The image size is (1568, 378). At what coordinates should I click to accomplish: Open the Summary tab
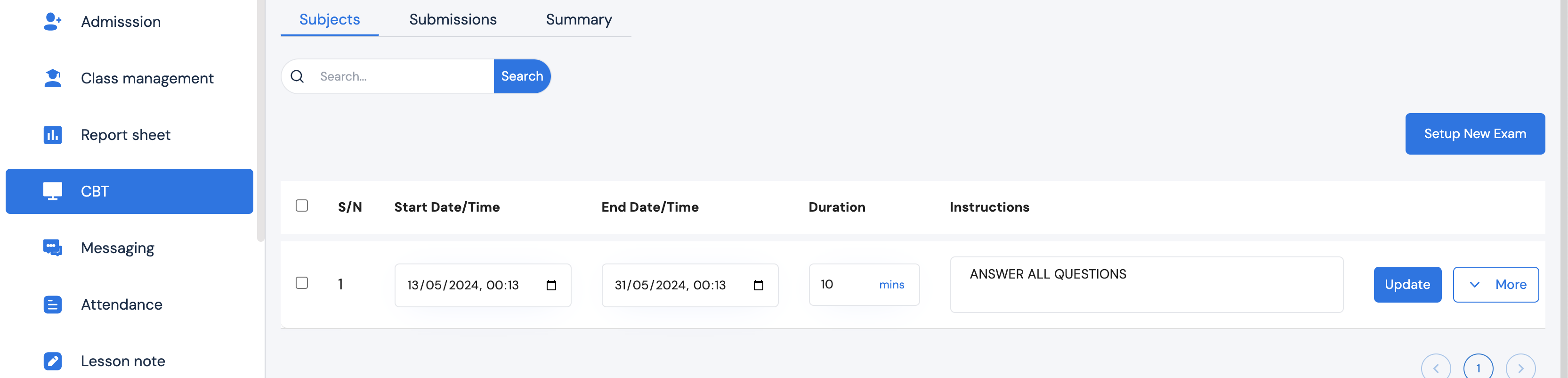click(x=579, y=19)
